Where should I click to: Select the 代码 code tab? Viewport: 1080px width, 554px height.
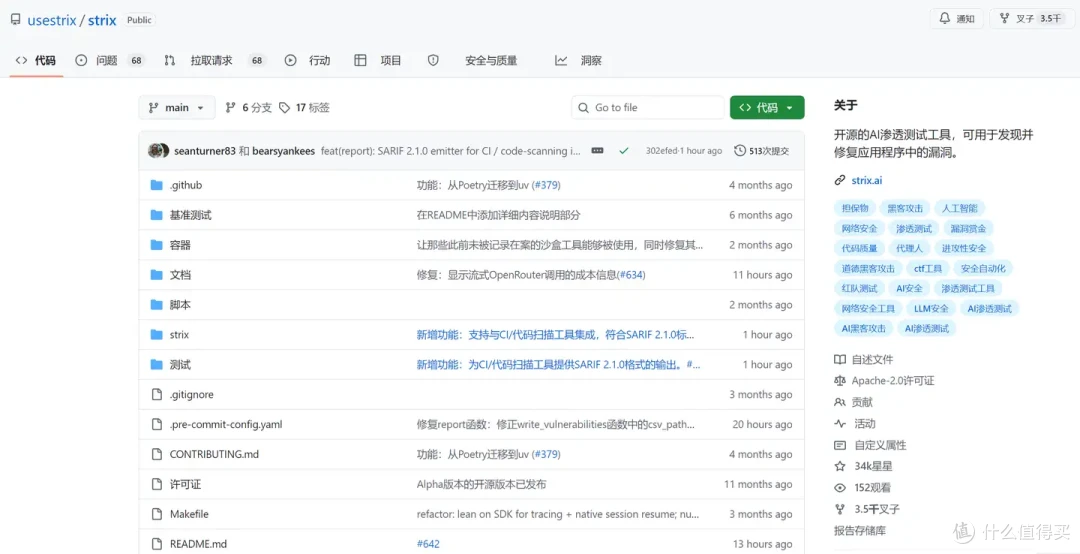pos(36,61)
